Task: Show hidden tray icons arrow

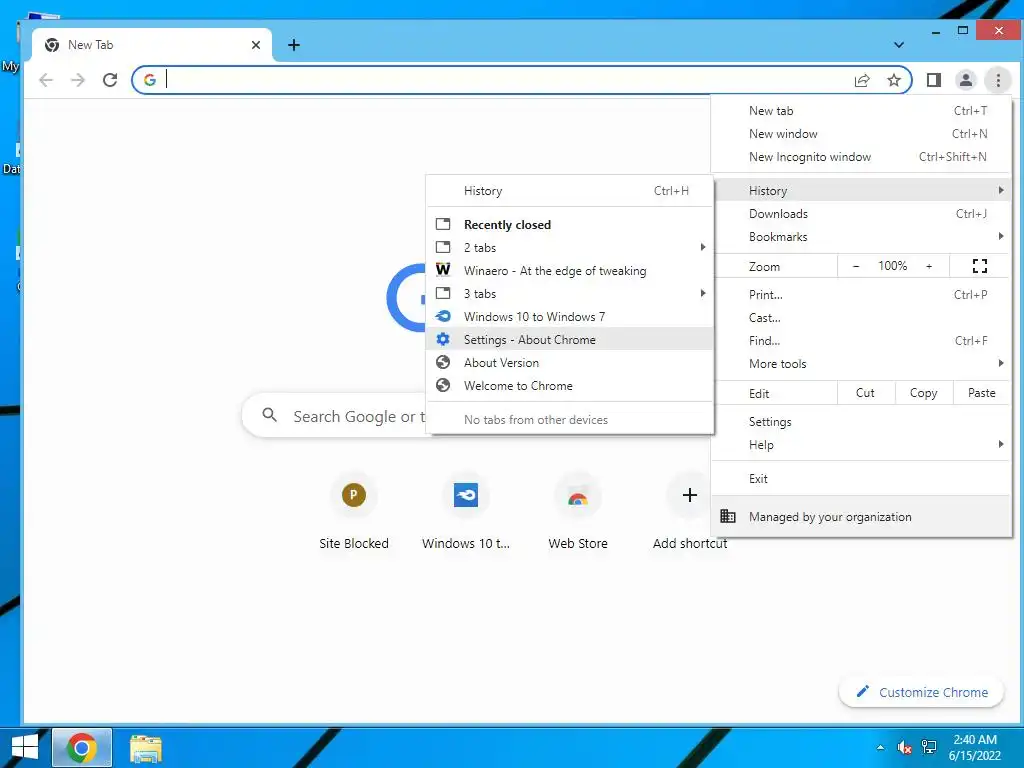Action: pos(880,748)
